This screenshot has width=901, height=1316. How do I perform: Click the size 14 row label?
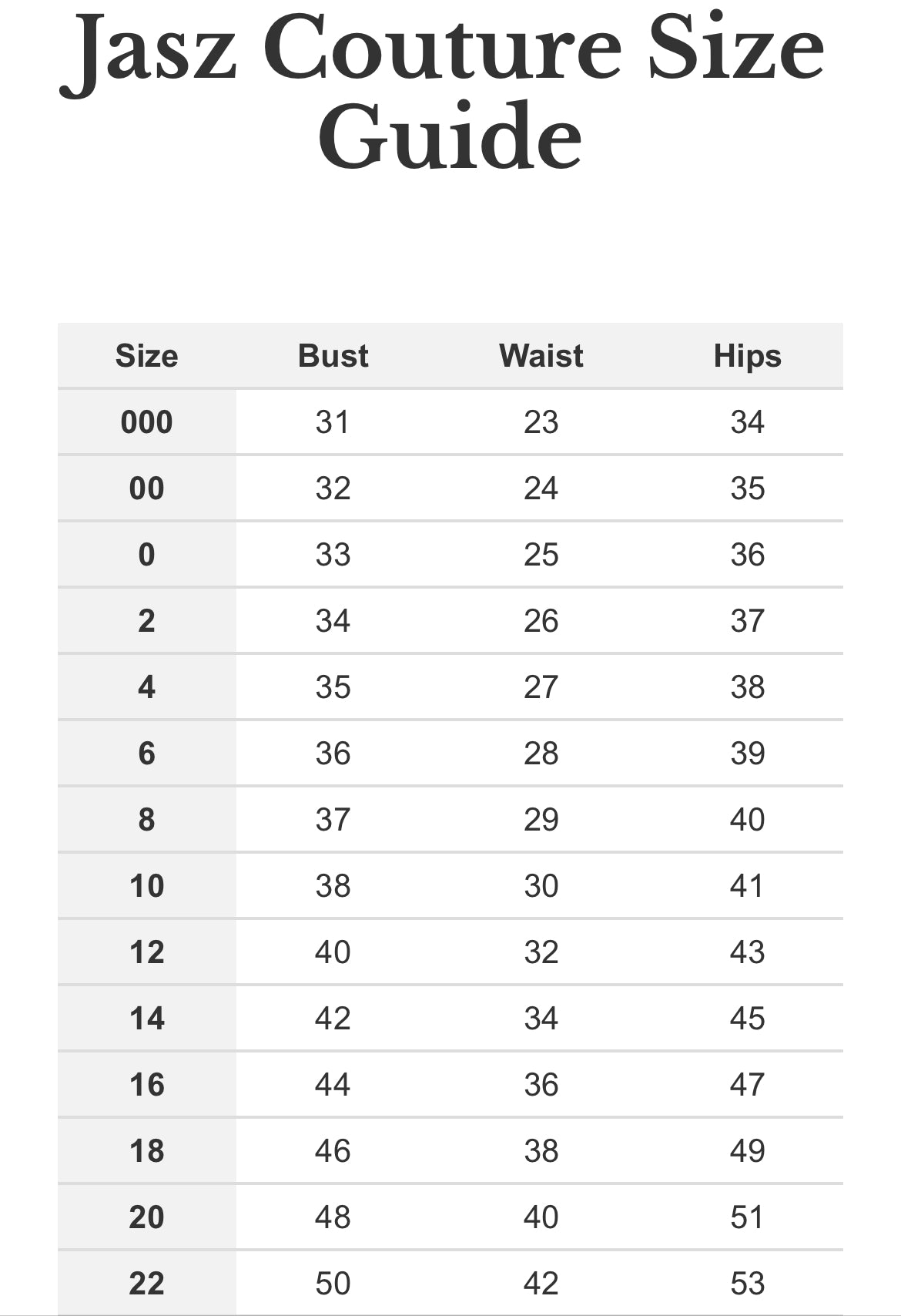[x=146, y=1019]
